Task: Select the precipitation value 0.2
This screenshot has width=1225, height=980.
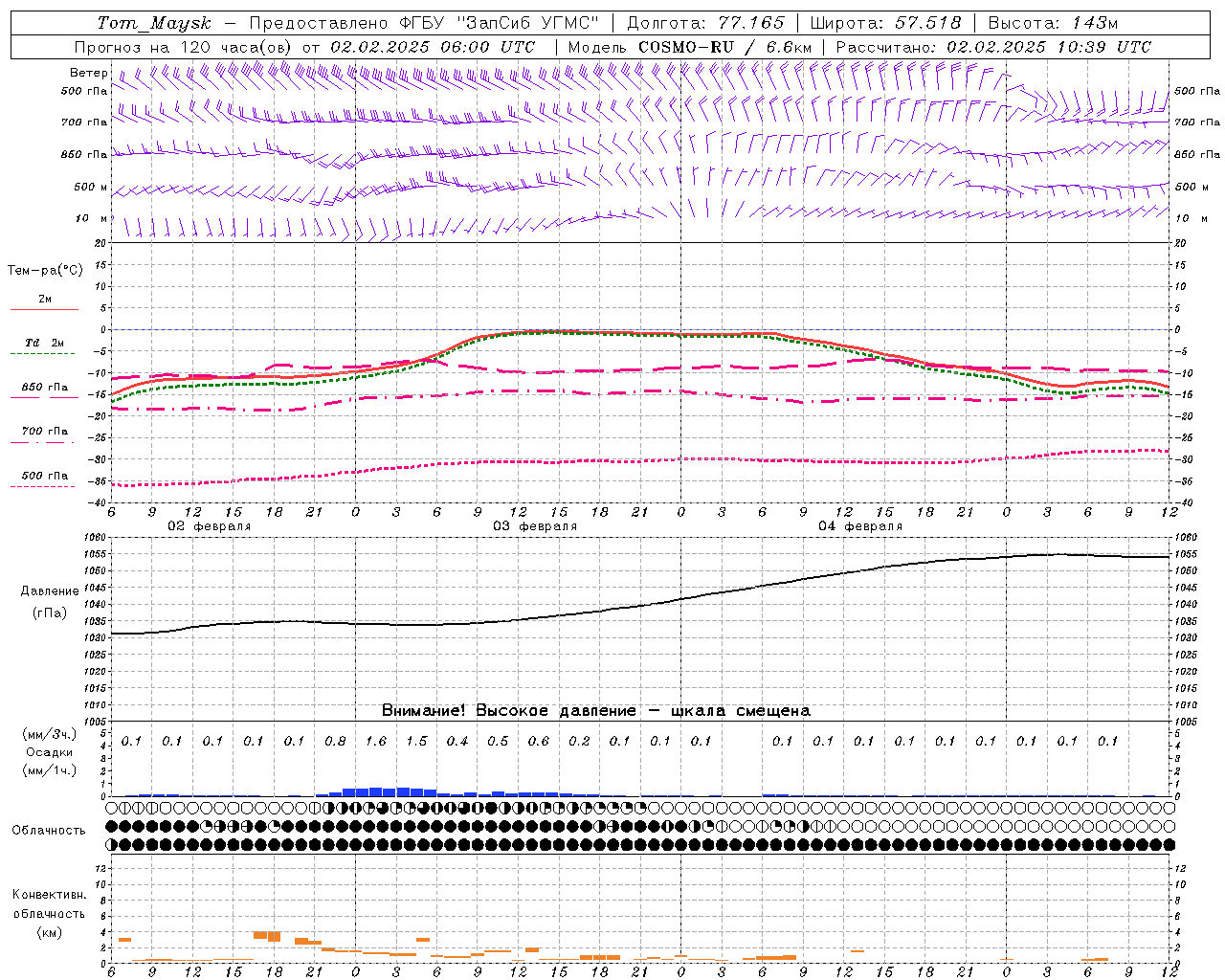Action: (579, 741)
